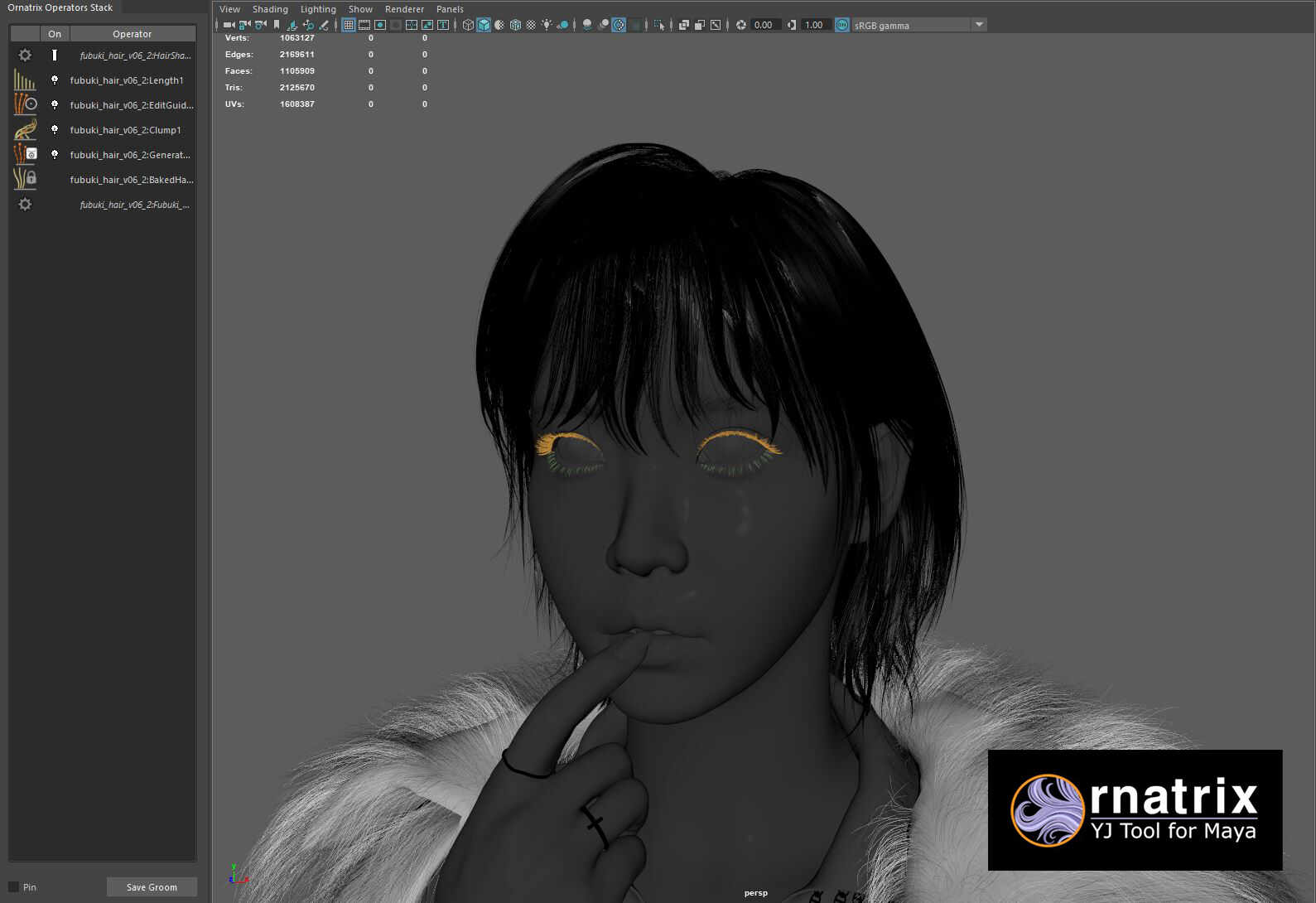The width and height of the screenshot is (1316, 903).
Task: Click the Select Camera icon in viewport toolbar
Action: [229, 25]
